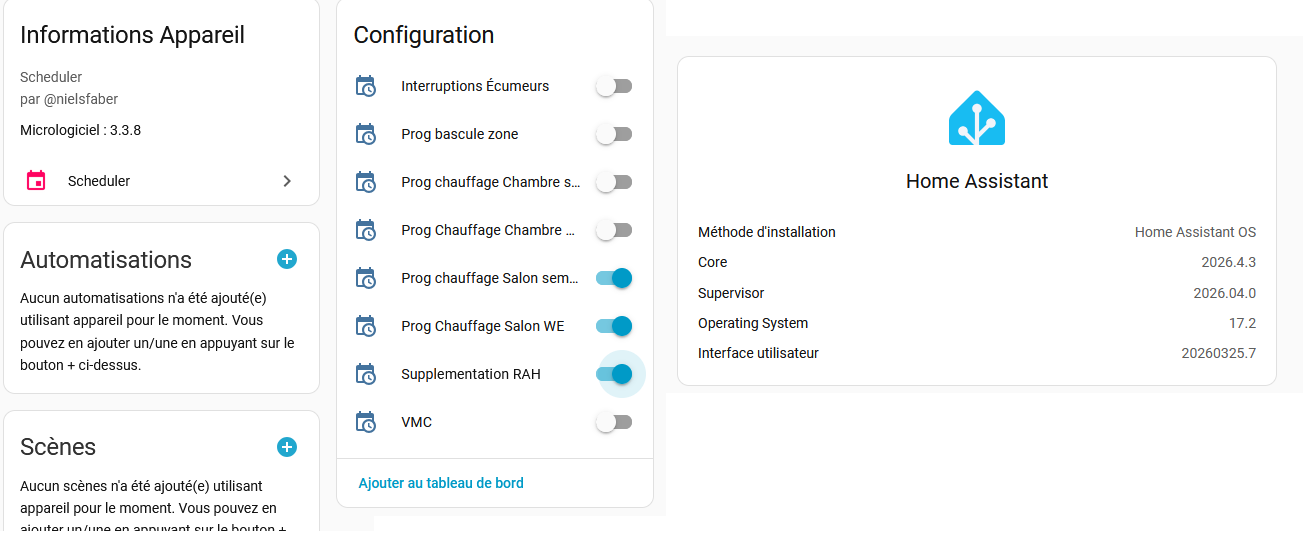Expand Scheduler entry with chevron arrow

287,181
